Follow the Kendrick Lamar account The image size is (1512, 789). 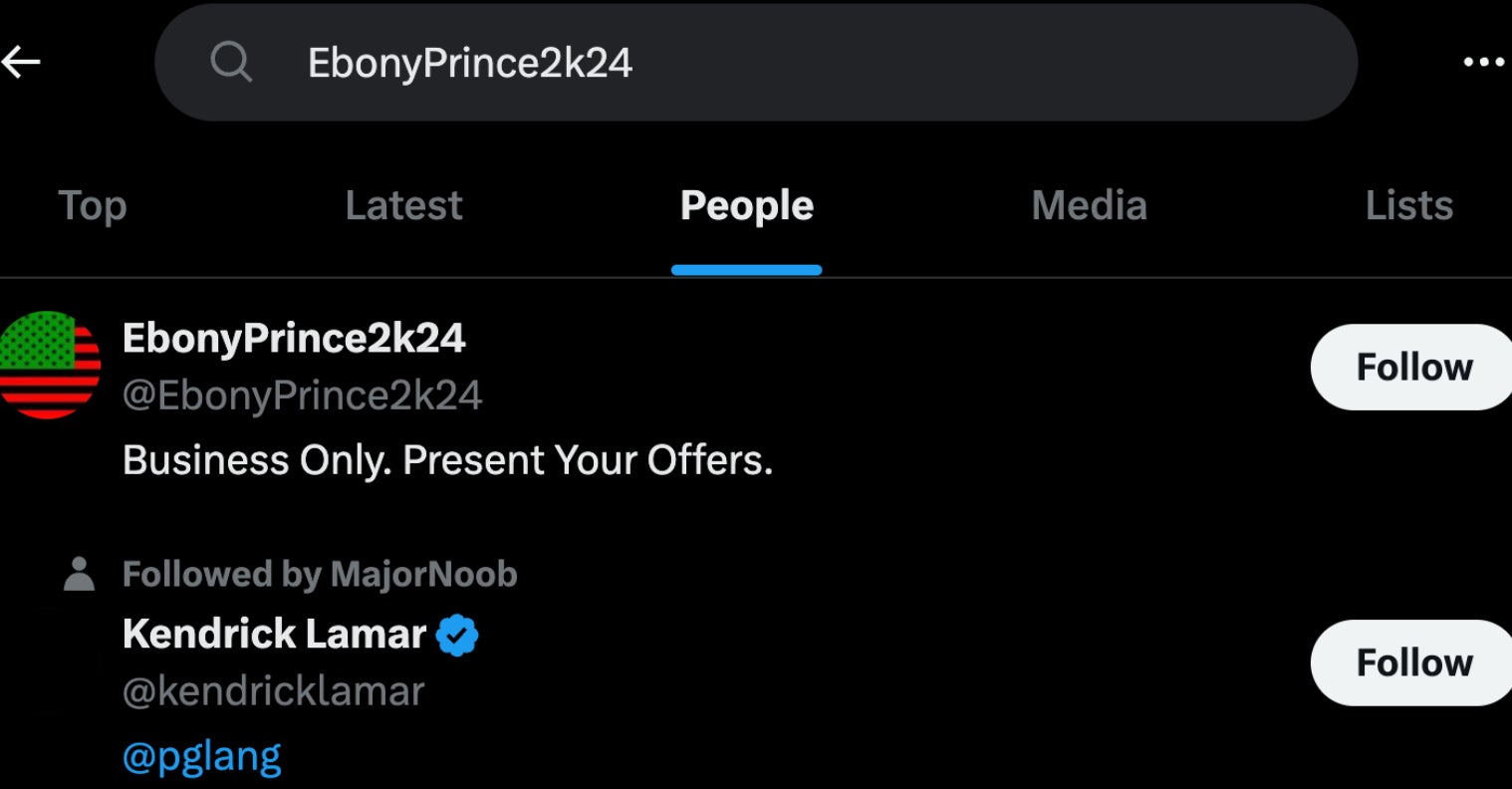1413,662
